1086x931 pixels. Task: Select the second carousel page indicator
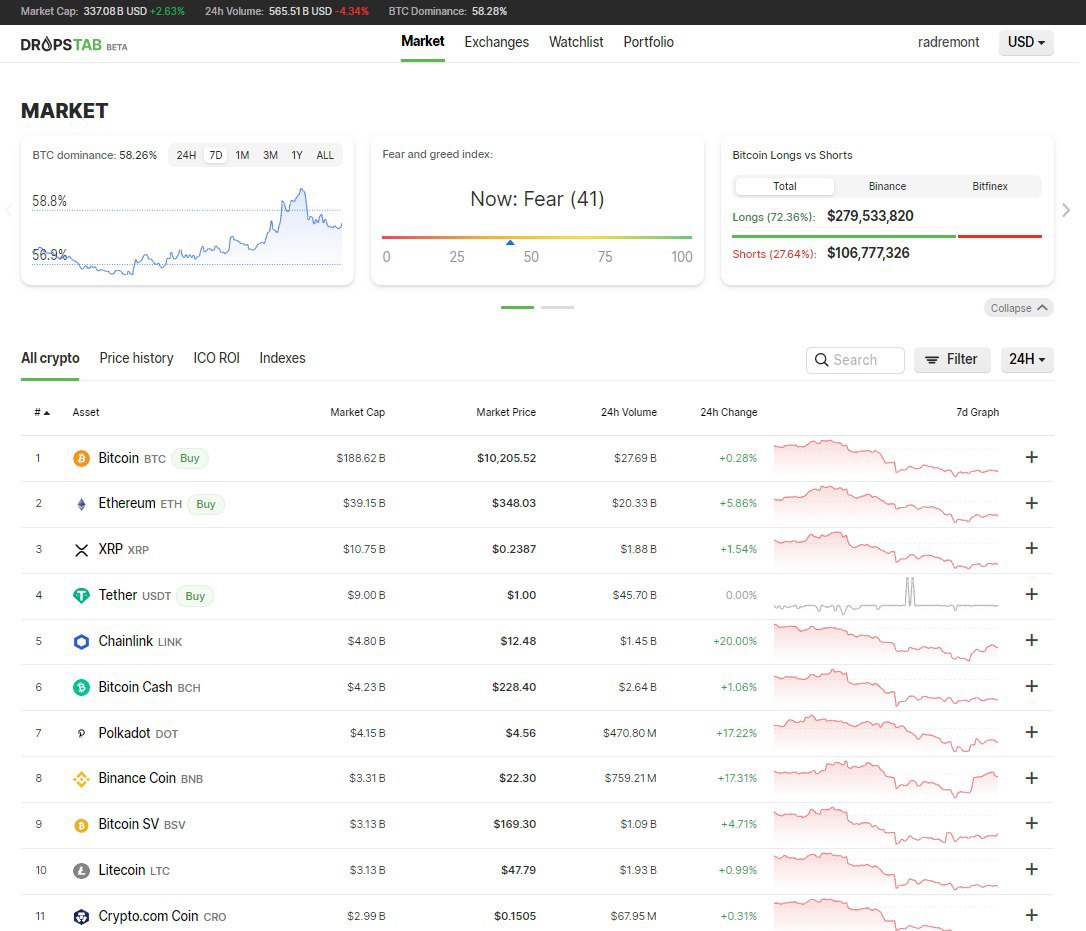tap(558, 307)
